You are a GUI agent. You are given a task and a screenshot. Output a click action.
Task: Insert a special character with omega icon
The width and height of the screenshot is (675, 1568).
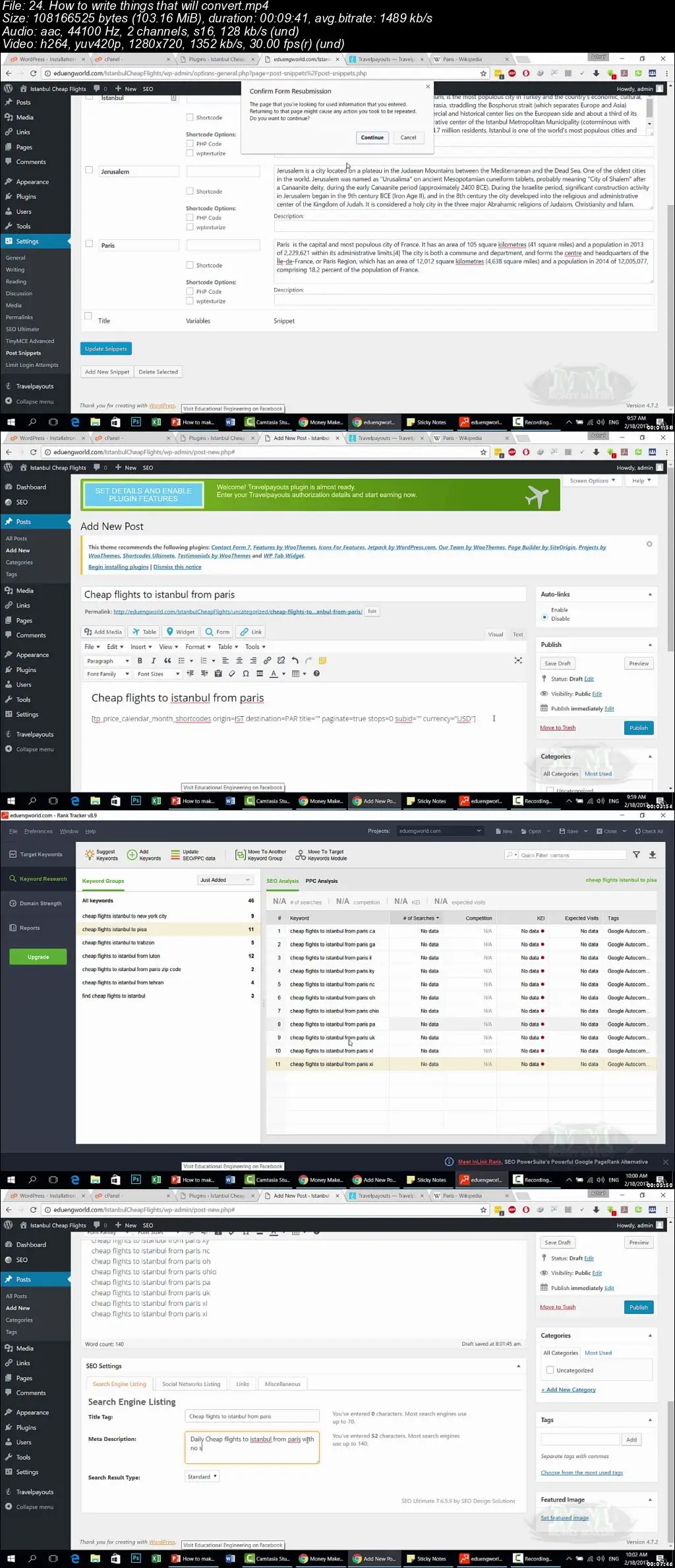click(x=245, y=674)
